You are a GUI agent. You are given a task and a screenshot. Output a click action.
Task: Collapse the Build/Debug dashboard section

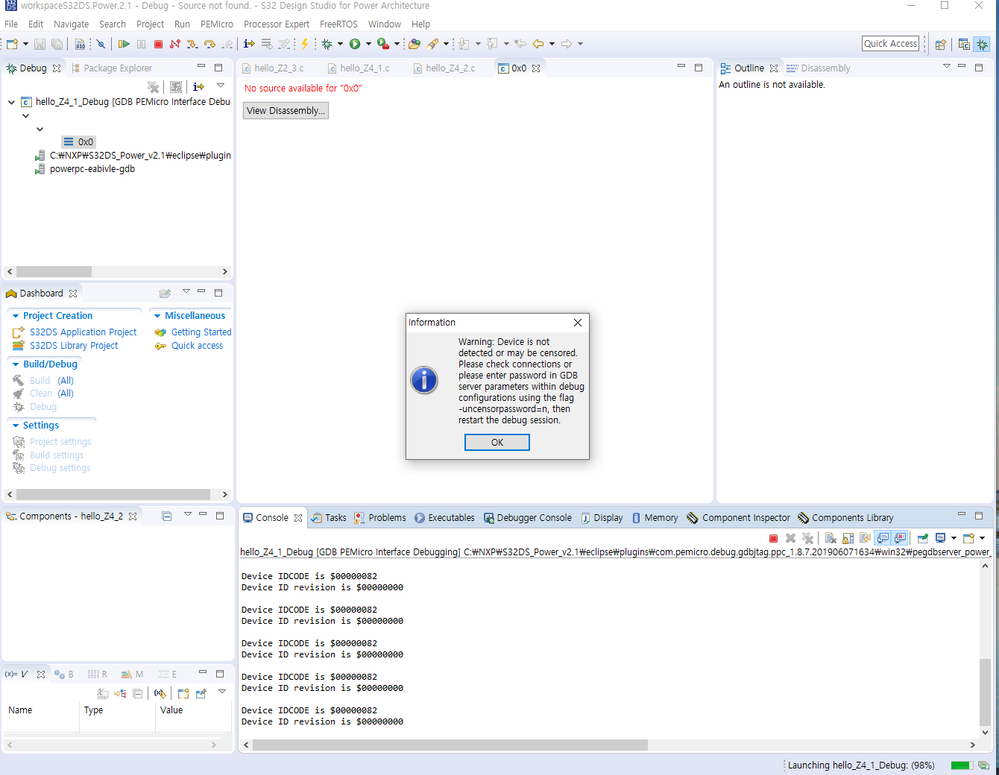15,364
